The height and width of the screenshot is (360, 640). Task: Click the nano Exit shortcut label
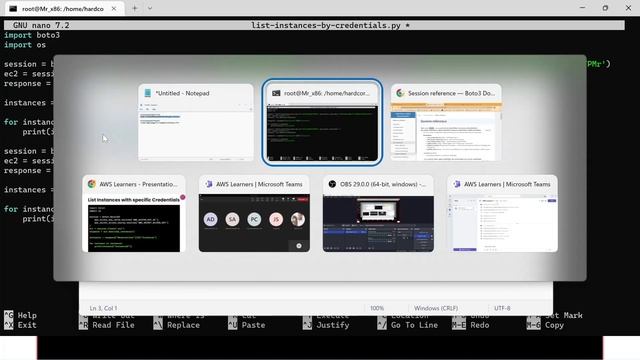pyautogui.click(x=27, y=325)
